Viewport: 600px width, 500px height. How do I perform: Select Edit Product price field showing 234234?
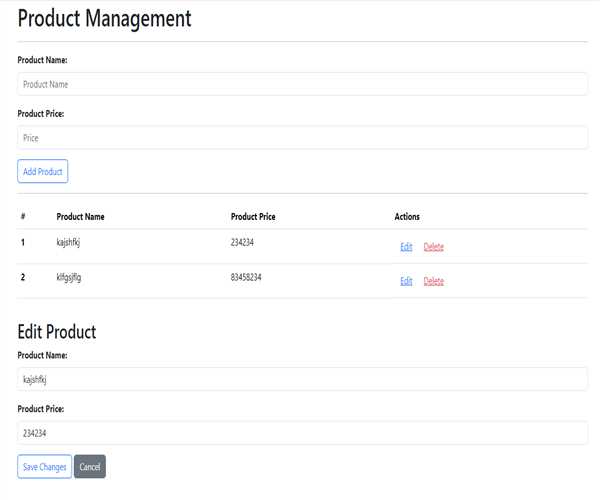[x=300, y=433]
